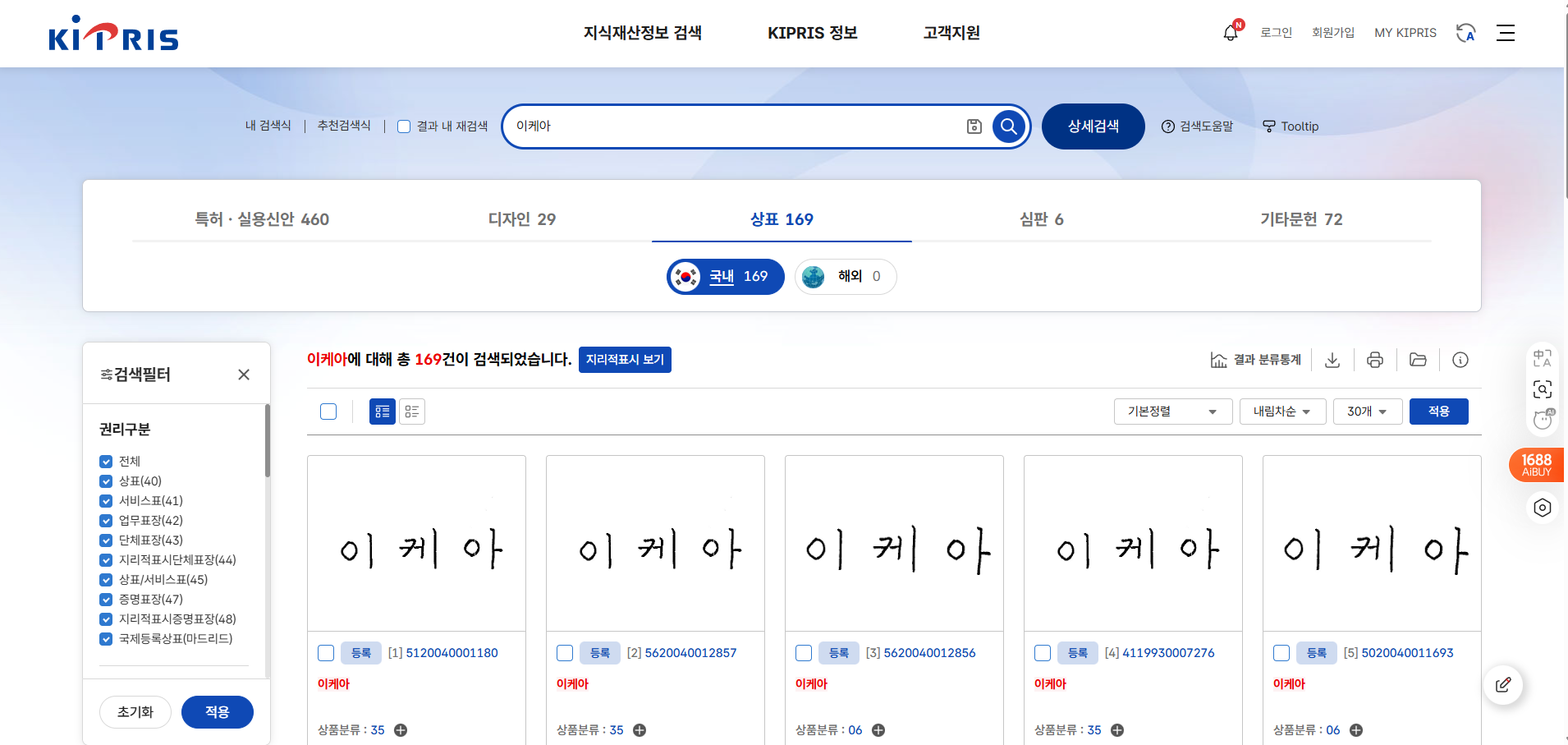Click the magnifier search button

click(x=1009, y=126)
